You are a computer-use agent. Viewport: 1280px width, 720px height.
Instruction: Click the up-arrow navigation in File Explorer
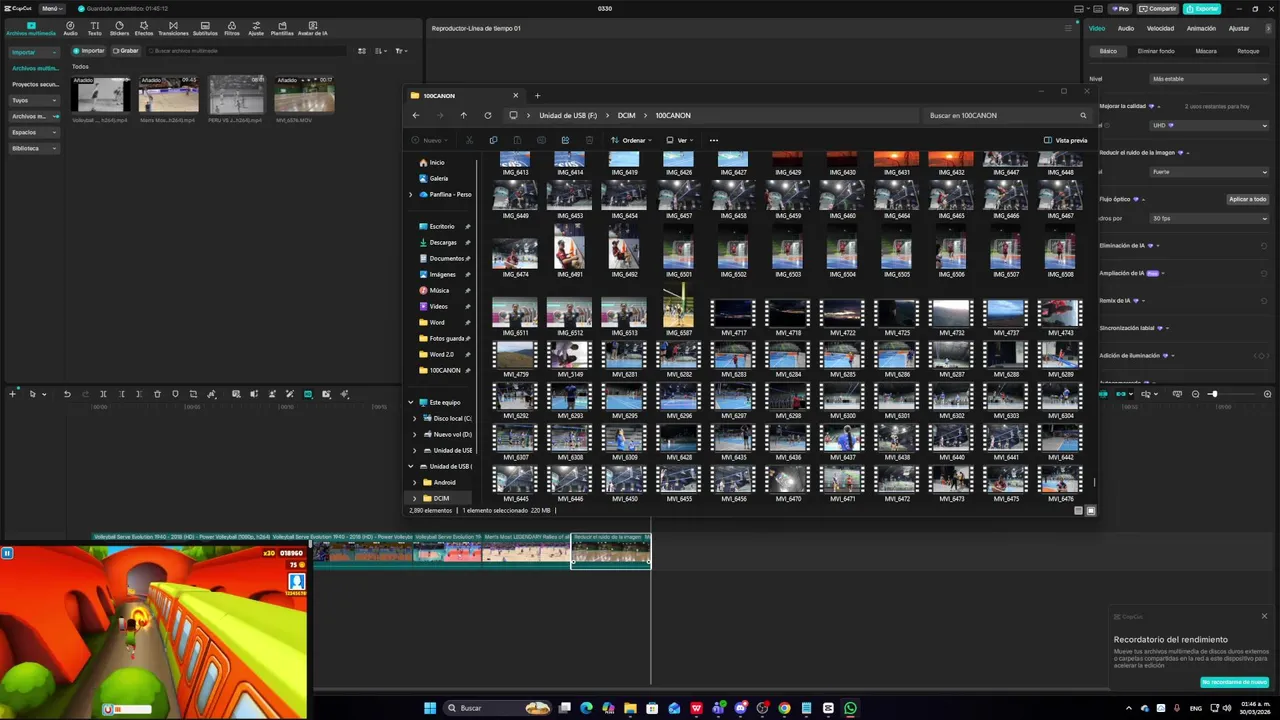(464, 115)
